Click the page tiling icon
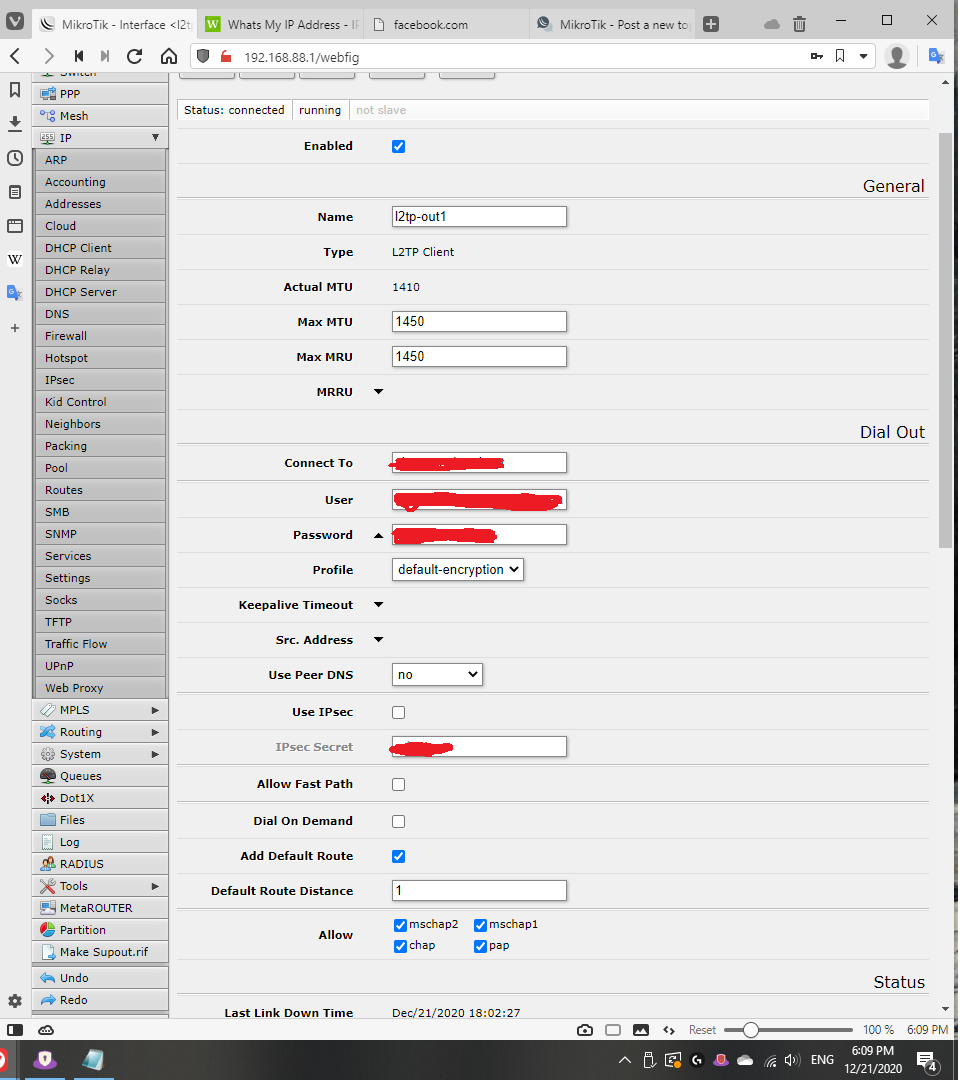 (613, 1030)
